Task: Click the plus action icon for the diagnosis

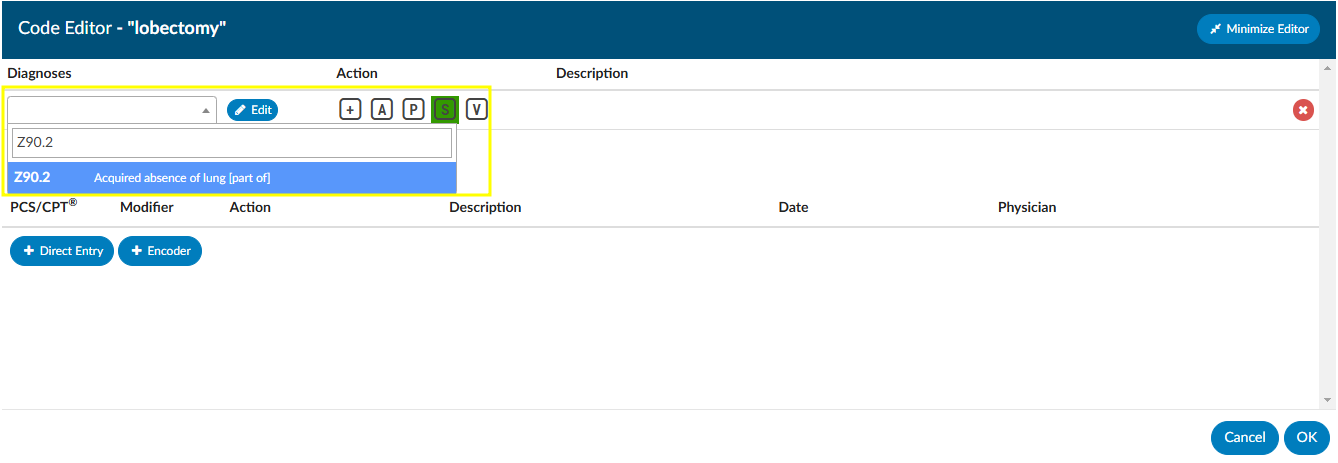Action: pos(350,110)
